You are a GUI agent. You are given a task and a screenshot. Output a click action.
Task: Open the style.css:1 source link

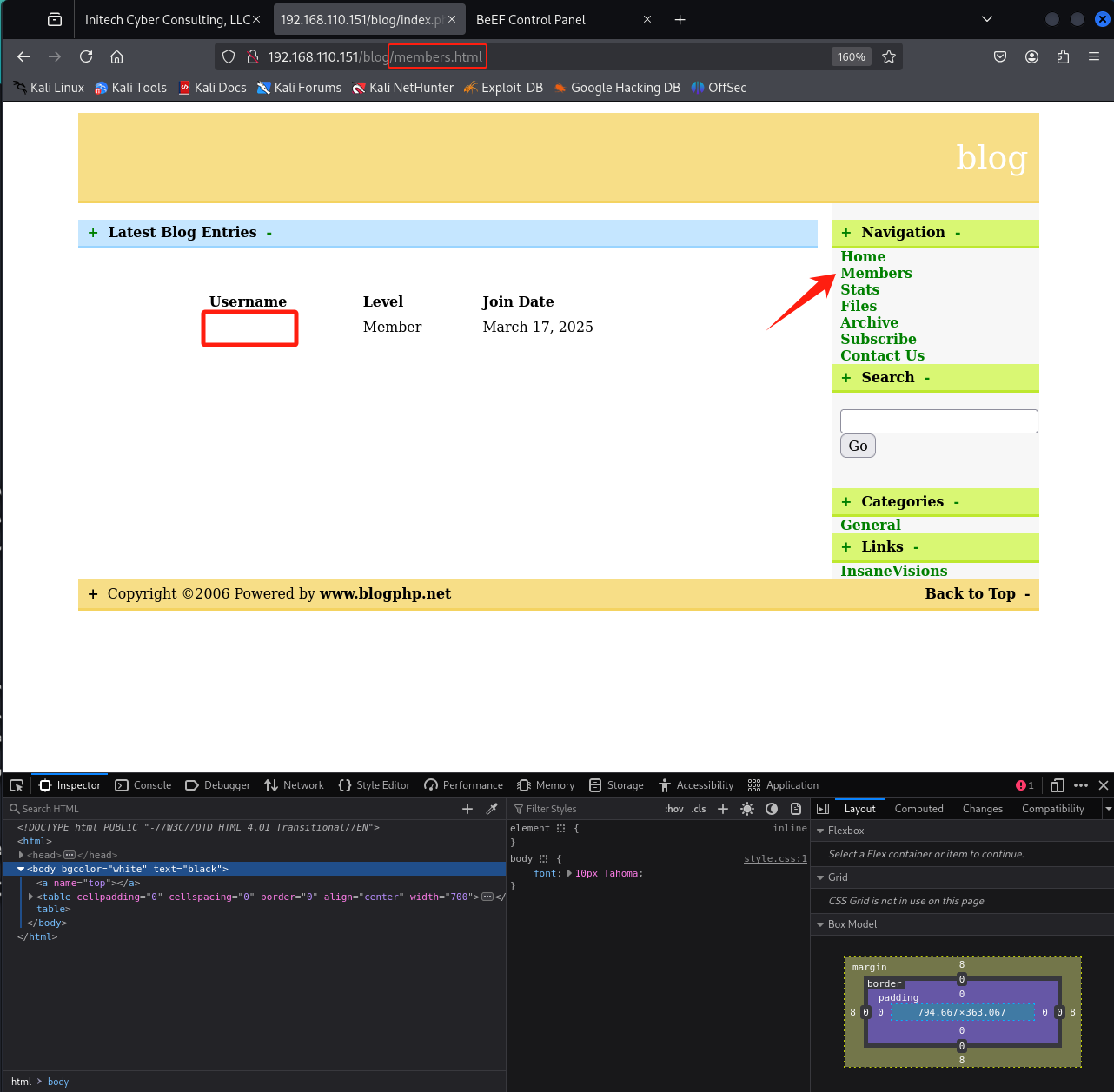click(775, 858)
